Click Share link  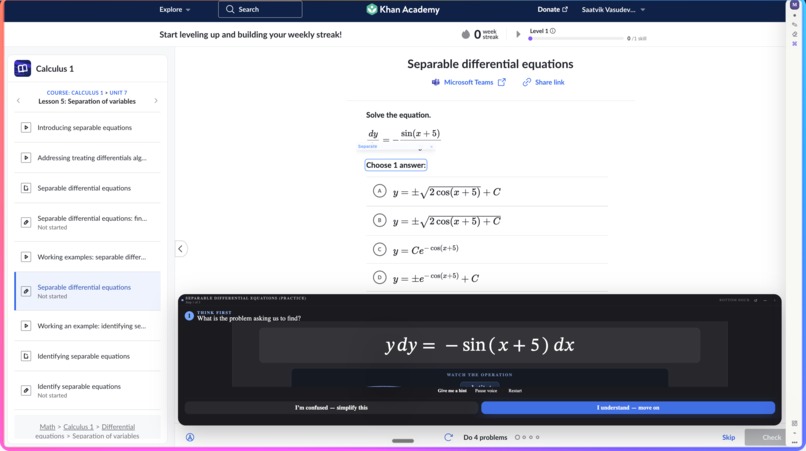543,82
